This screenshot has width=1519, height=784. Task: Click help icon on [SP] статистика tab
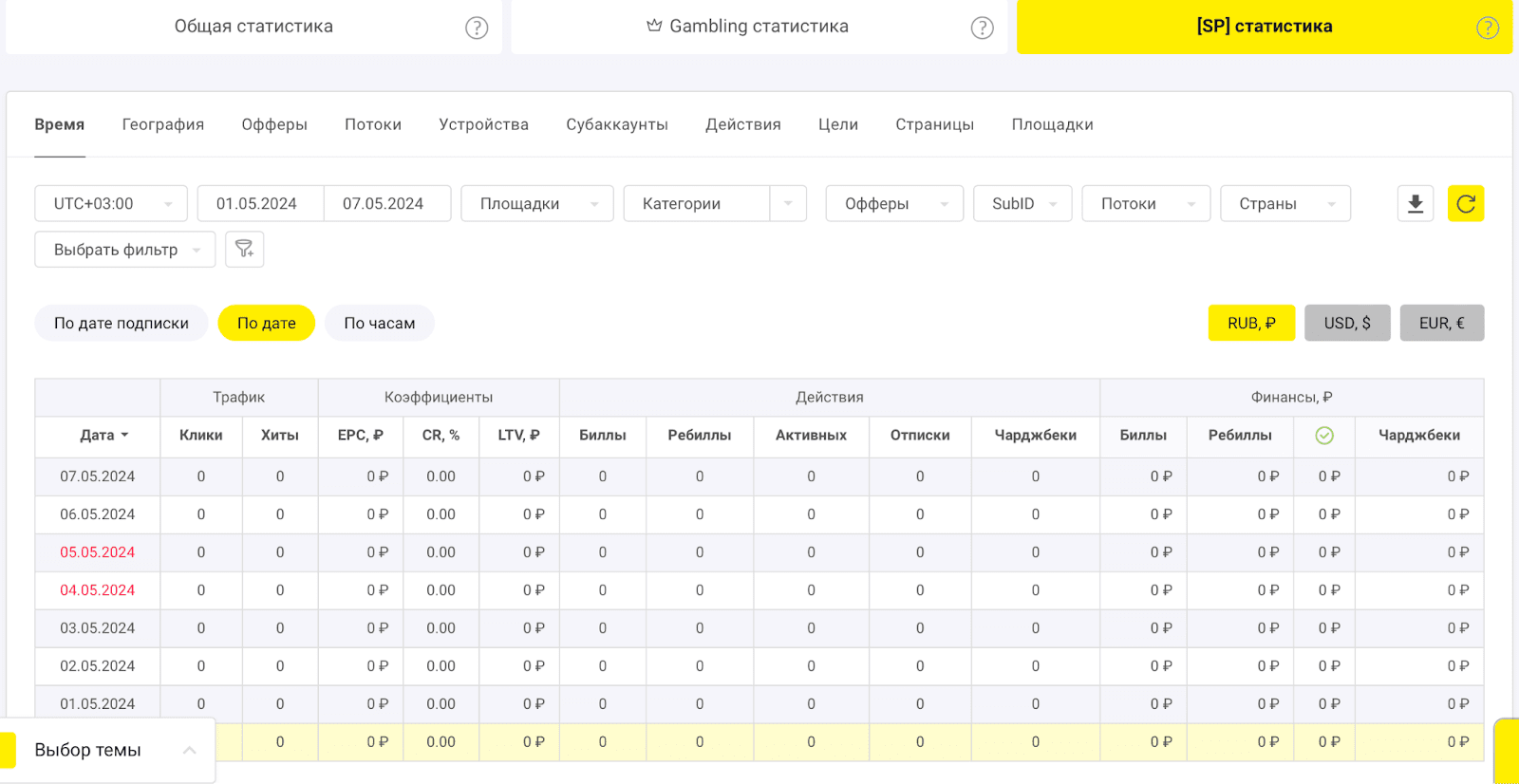click(1487, 28)
